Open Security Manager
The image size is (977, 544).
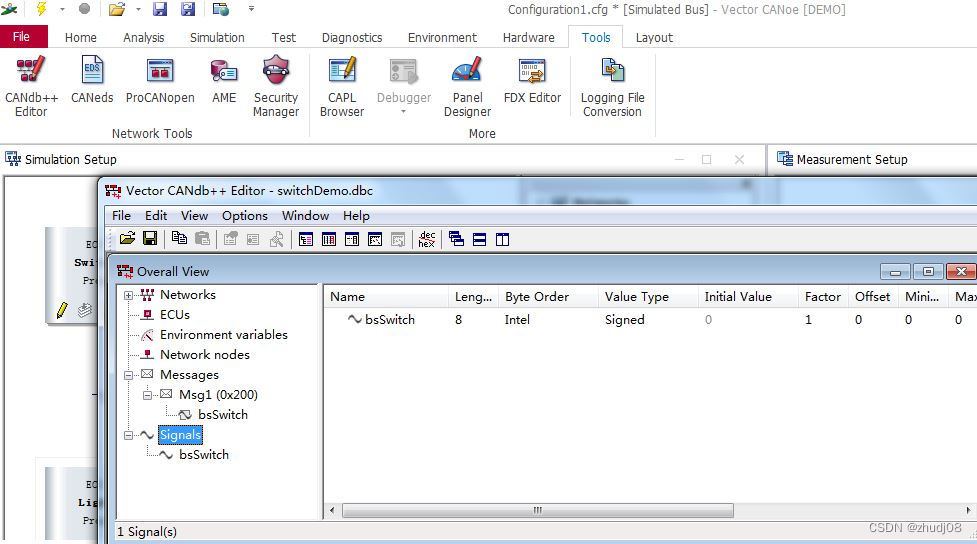tap(276, 86)
